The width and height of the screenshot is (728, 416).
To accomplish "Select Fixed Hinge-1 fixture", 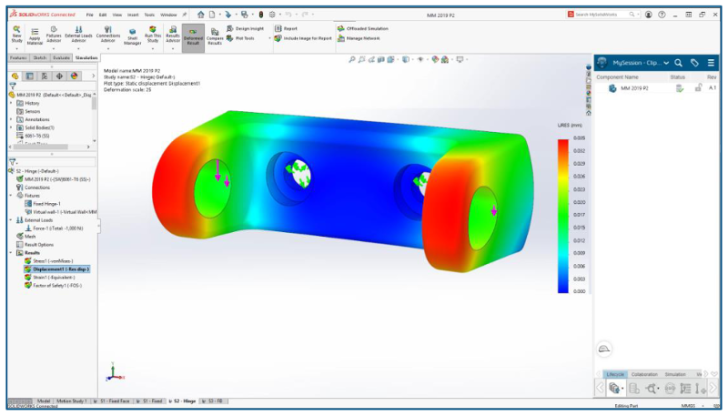I will click(x=43, y=204).
